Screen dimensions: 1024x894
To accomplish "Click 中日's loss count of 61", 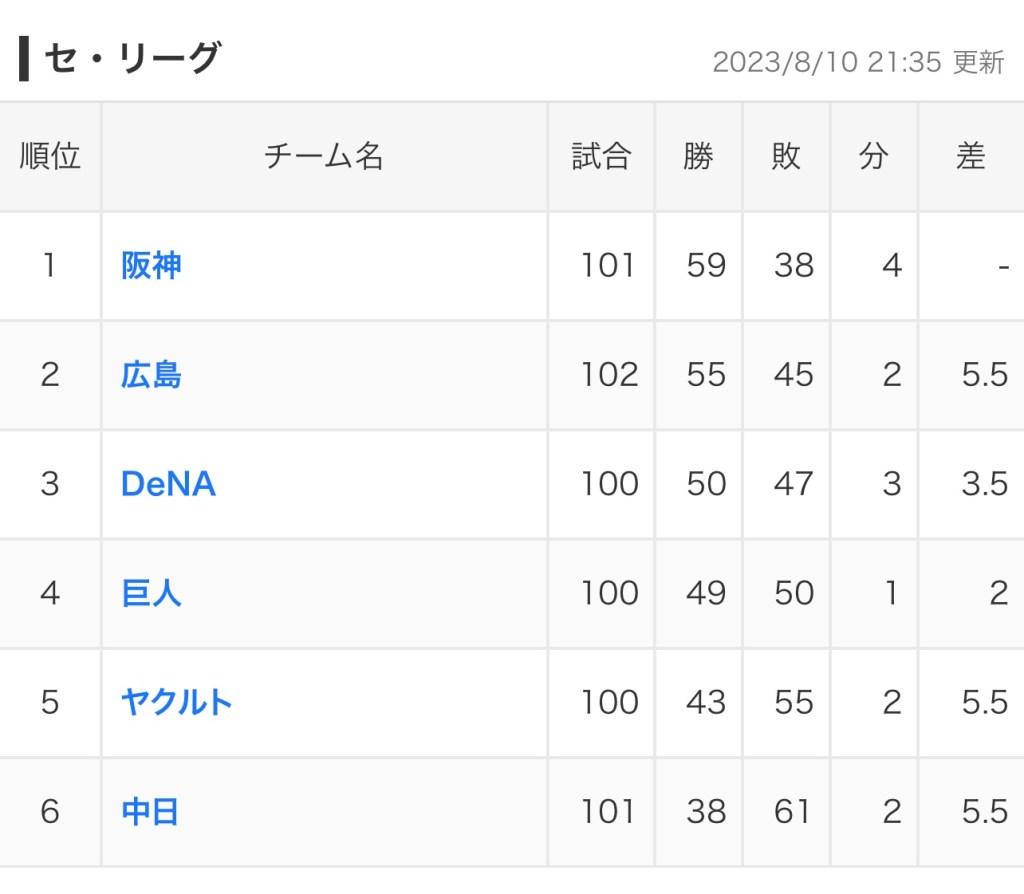I will pos(793,811).
